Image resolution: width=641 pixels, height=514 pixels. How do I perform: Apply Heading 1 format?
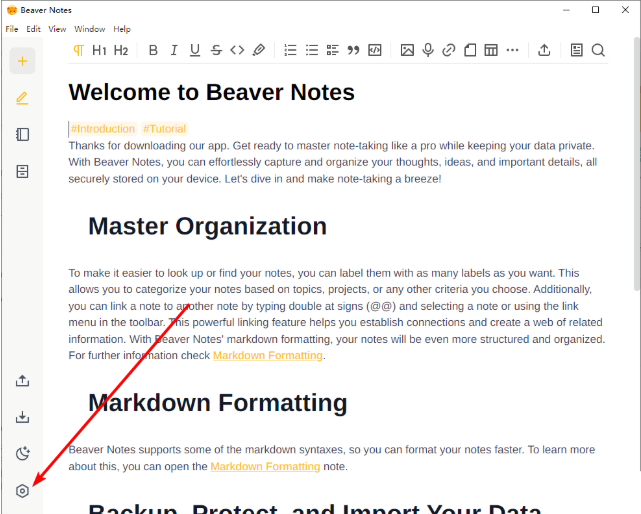(99, 50)
